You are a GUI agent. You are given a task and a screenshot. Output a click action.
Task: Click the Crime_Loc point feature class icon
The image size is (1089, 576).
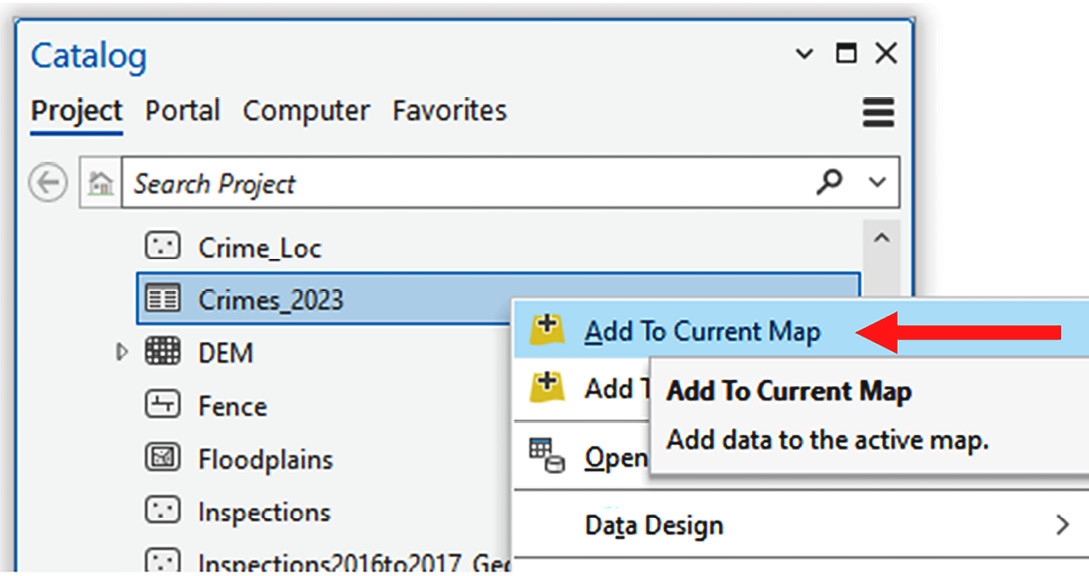coord(163,247)
